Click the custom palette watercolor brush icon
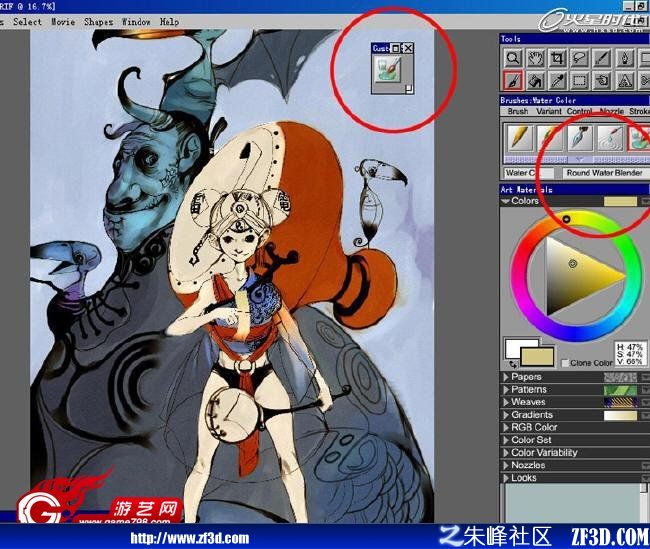The width and height of the screenshot is (650, 549). click(x=387, y=68)
